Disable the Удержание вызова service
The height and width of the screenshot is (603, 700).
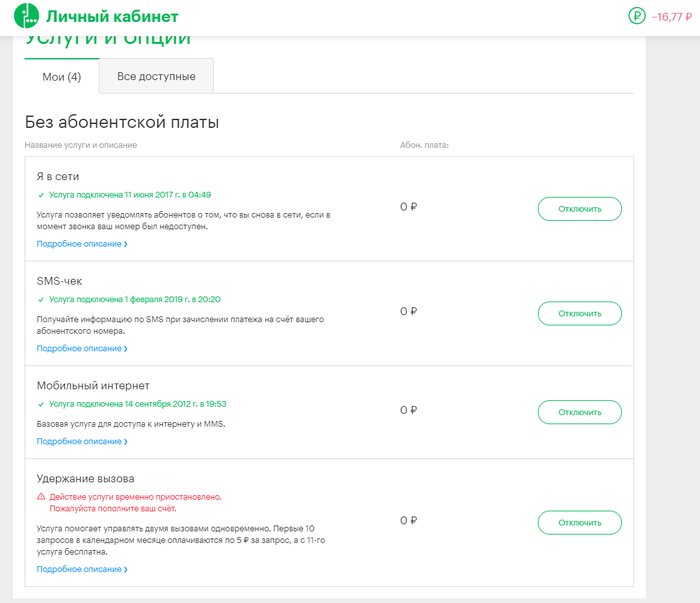[x=579, y=522]
